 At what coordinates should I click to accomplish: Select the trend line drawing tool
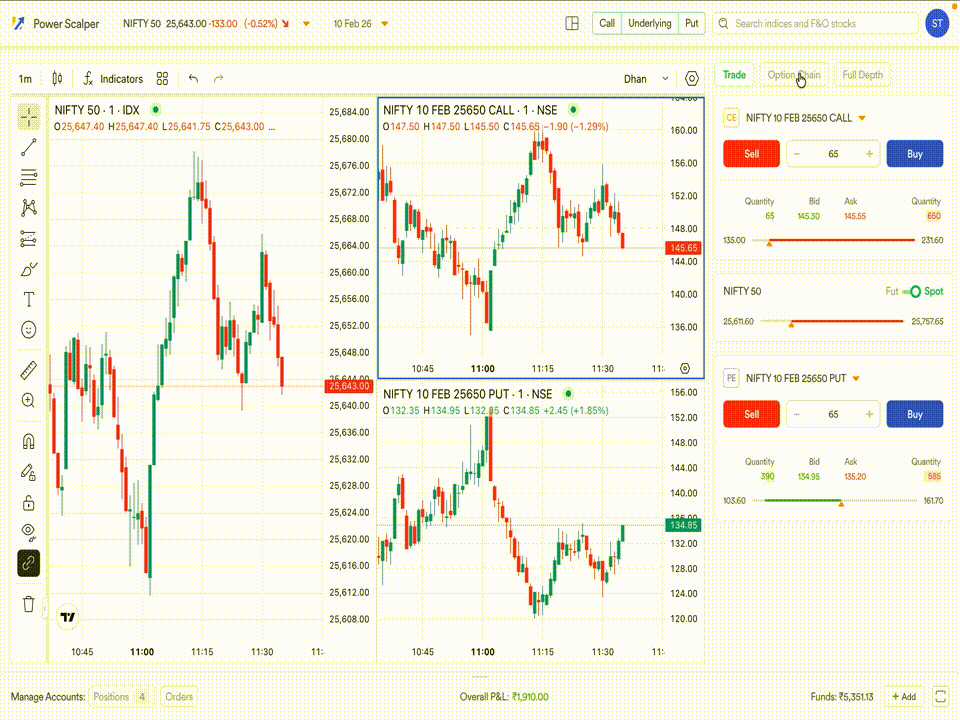(28, 148)
